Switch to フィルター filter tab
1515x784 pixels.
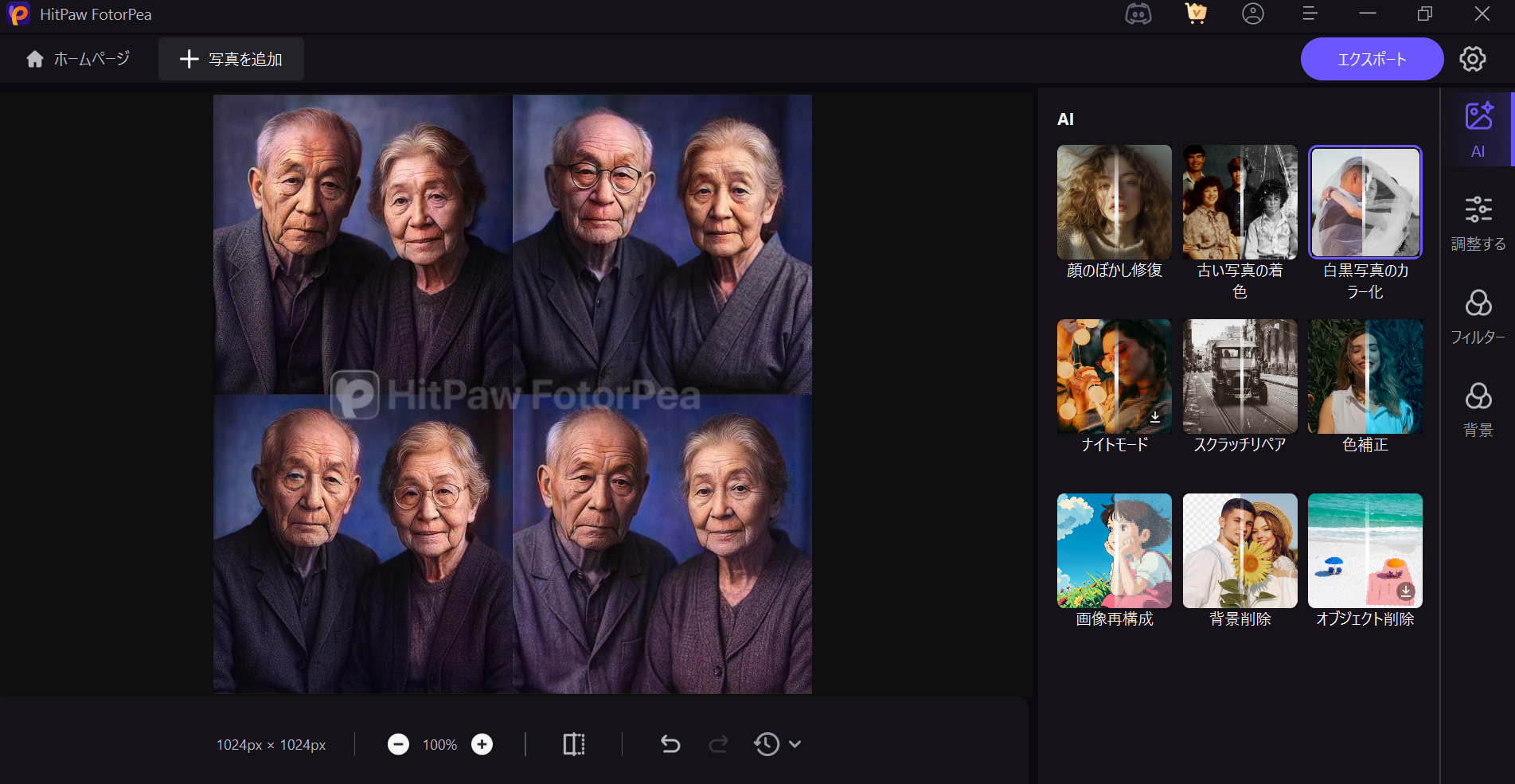coord(1478,317)
